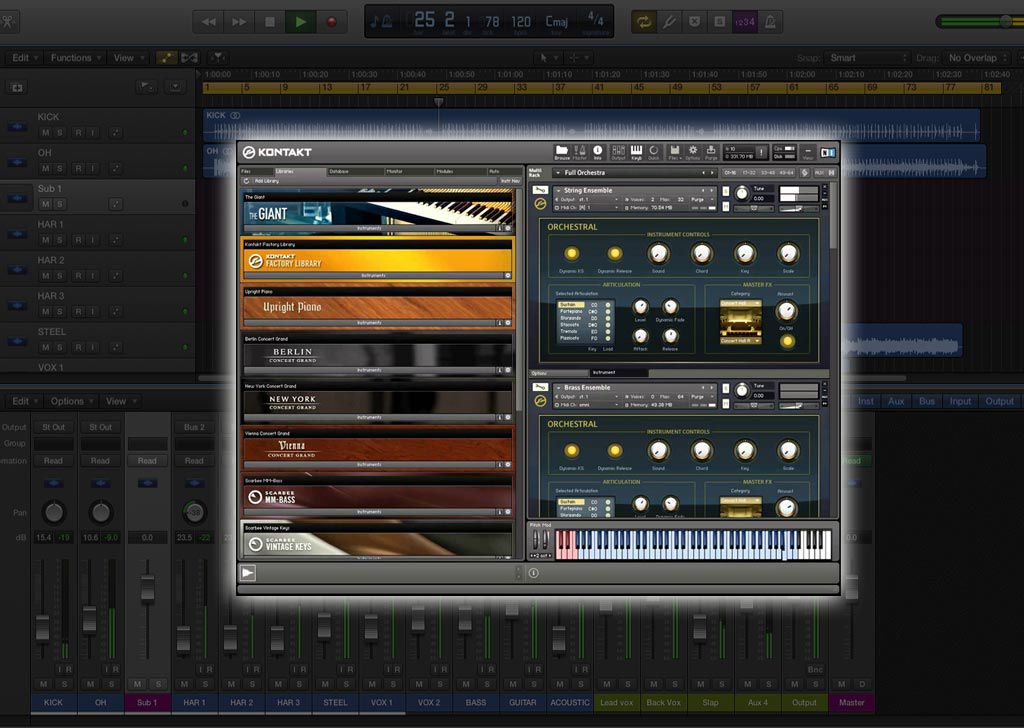This screenshot has height=728, width=1024.
Task: Toggle the yellow Cycle loop button
Action: point(645,21)
